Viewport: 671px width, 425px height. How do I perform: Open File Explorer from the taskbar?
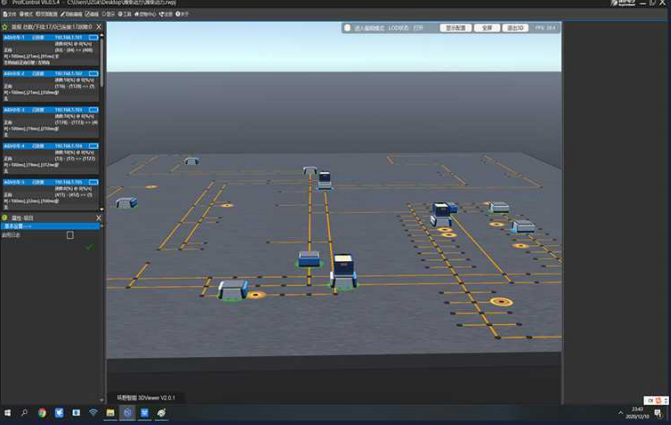pos(110,412)
